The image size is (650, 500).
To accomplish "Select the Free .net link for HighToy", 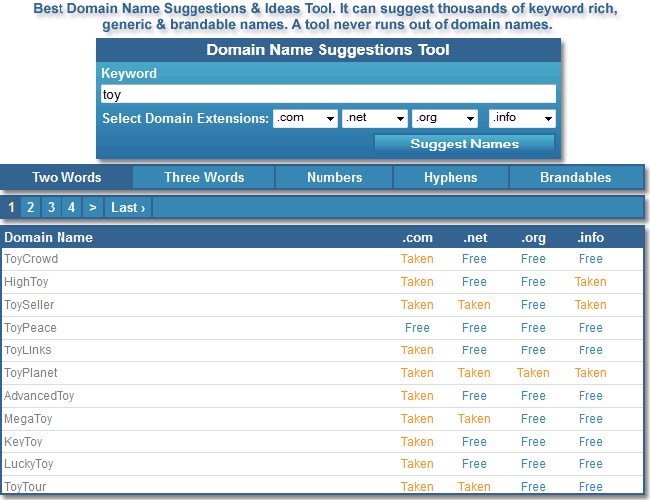I will point(474,282).
